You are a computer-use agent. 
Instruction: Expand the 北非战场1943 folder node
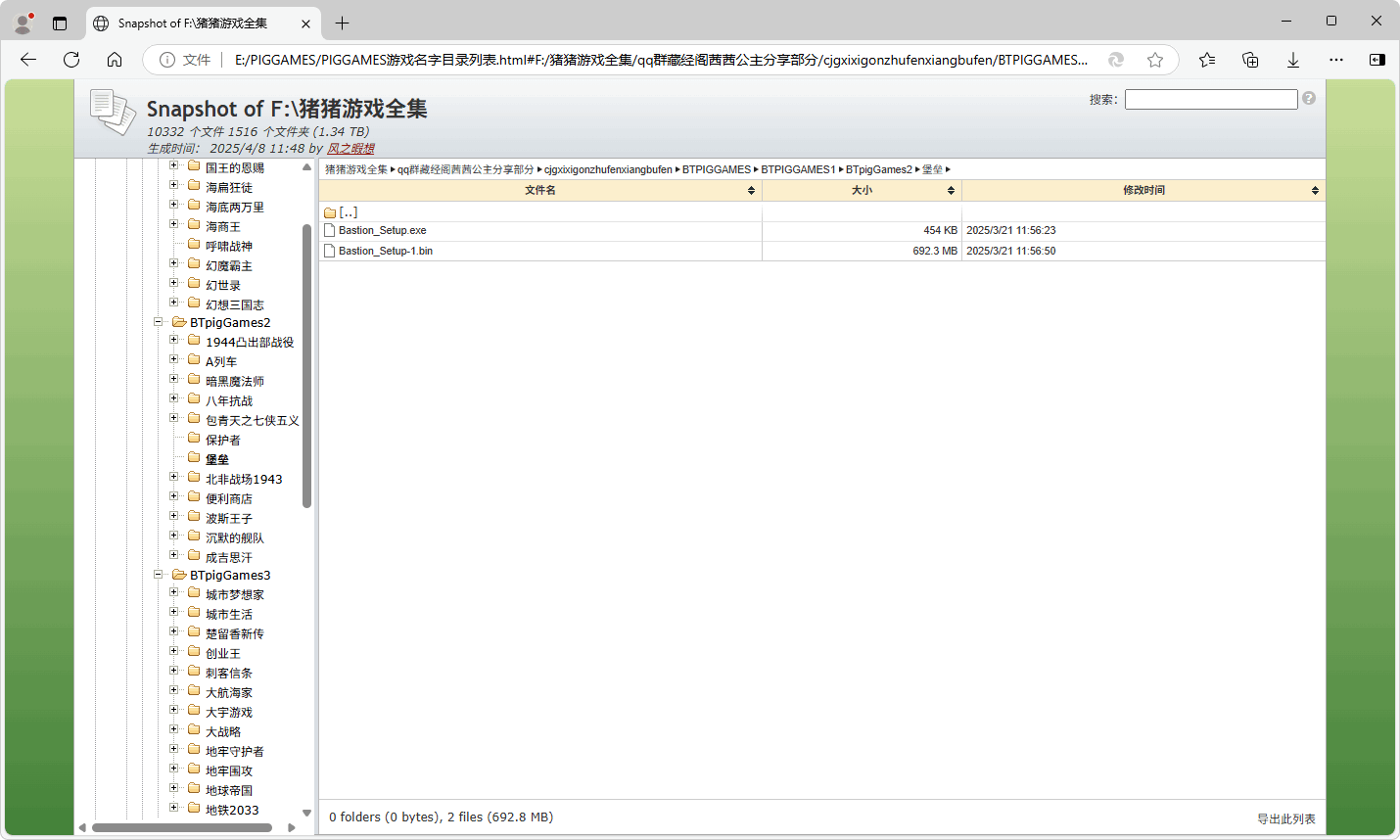click(174, 478)
